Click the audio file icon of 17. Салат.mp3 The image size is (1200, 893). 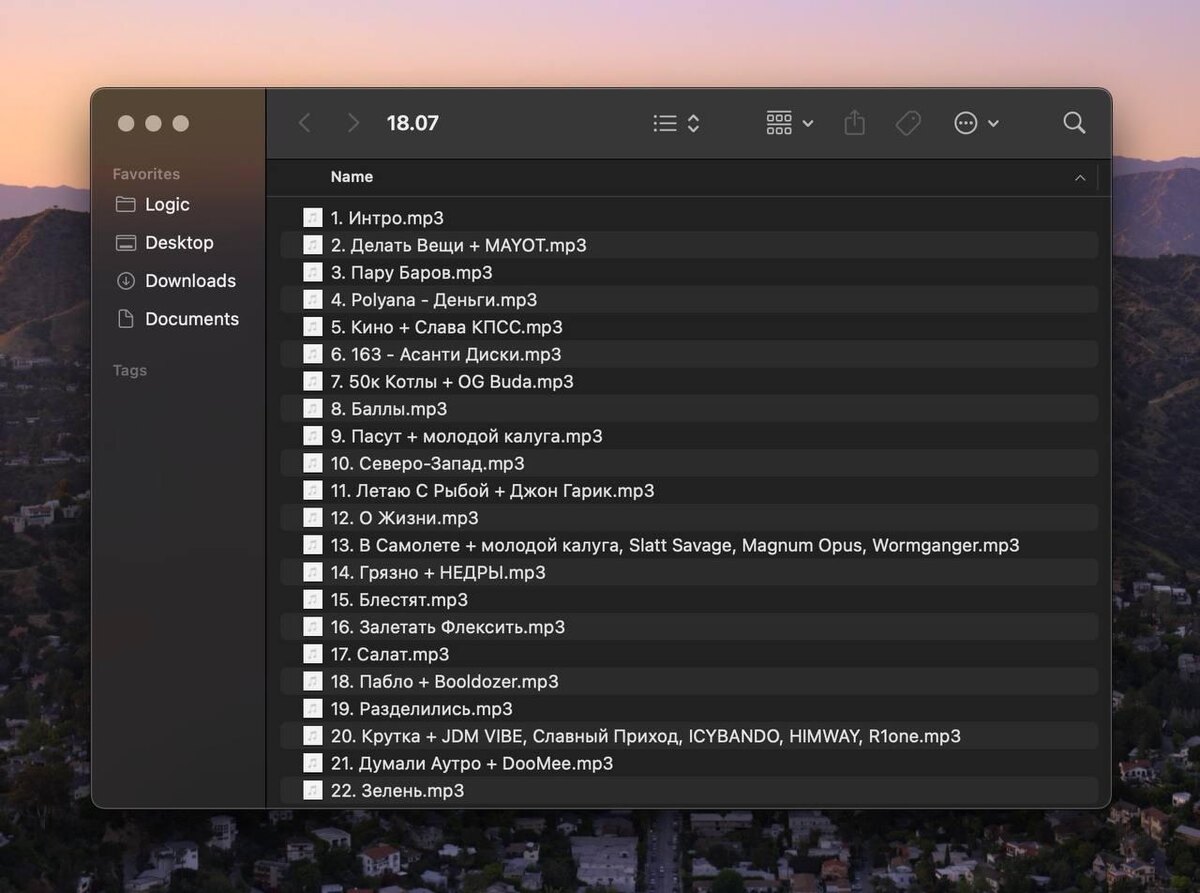[x=313, y=654]
